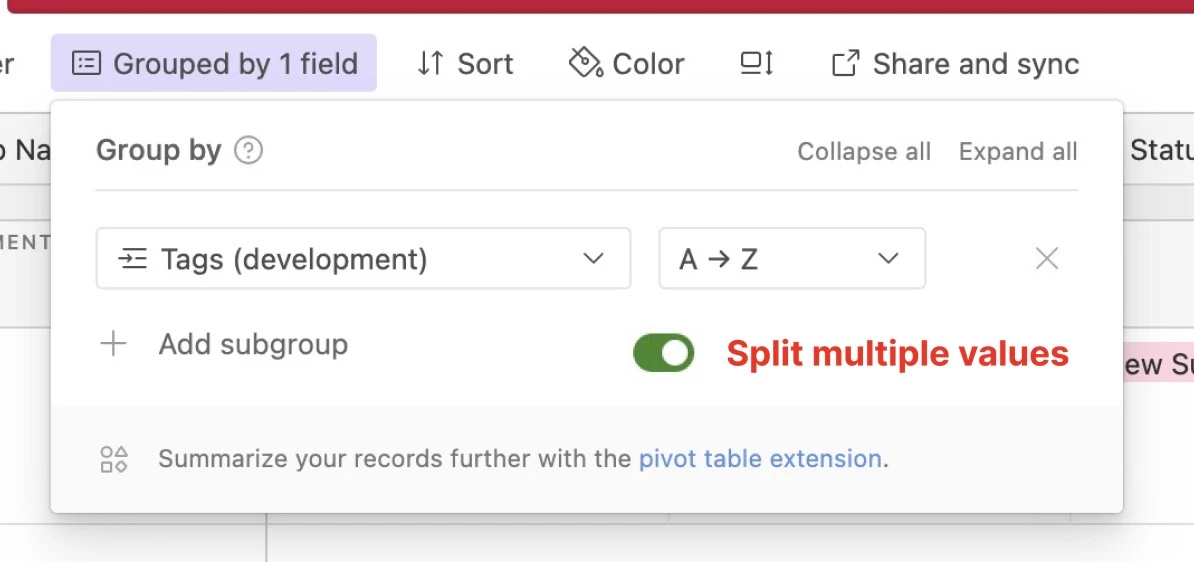Remove the Tags grouping with the X
The width and height of the screenshot is (1194, 562).
(1047, 259)
